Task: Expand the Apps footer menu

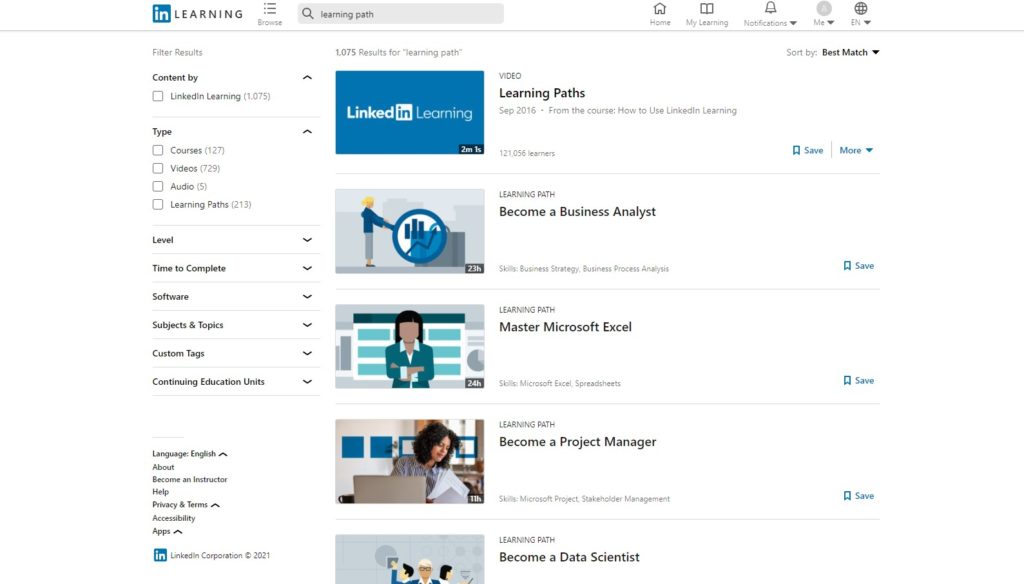Action: pos(167,531)
